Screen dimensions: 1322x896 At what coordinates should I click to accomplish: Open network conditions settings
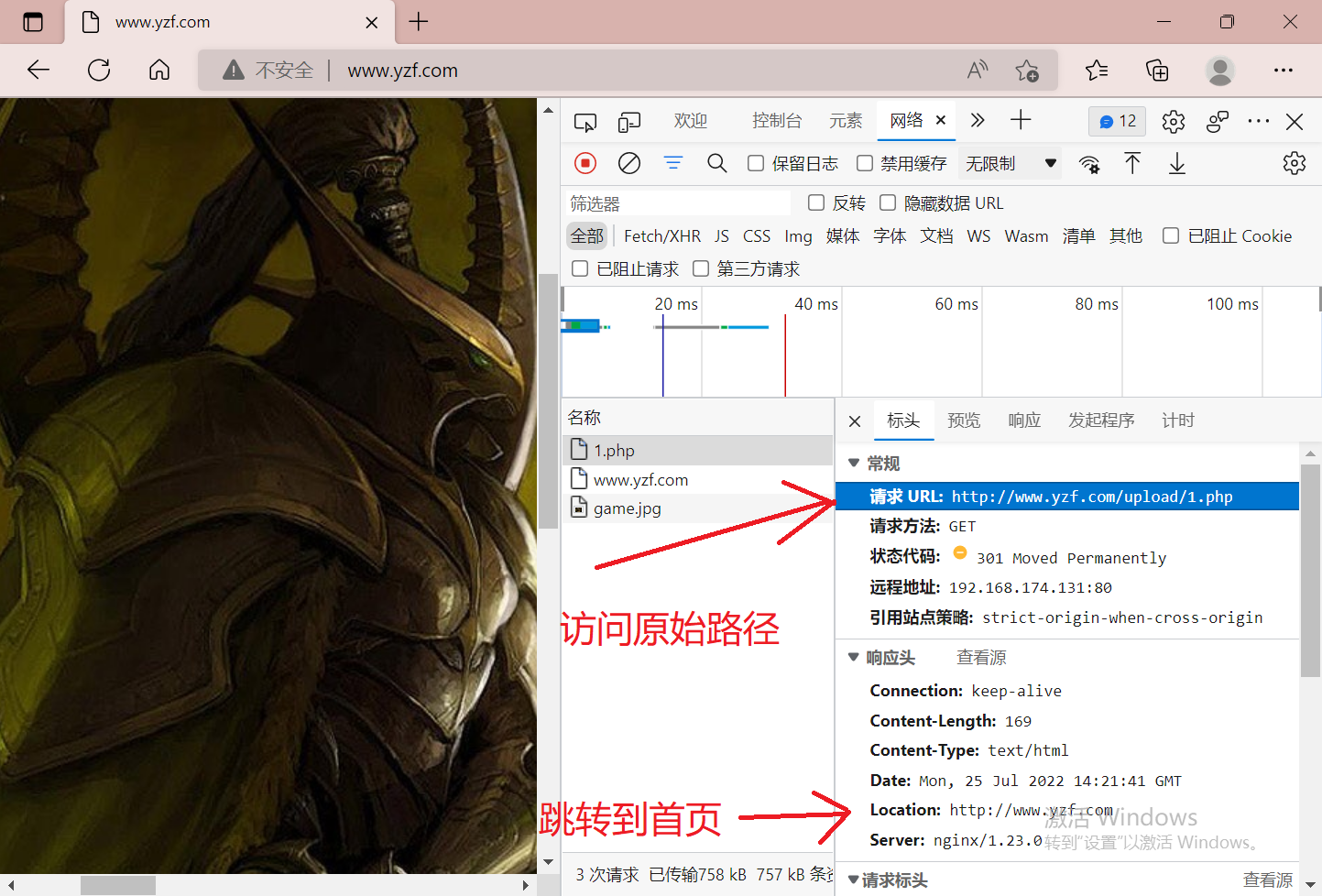[x=1089, y=163]
